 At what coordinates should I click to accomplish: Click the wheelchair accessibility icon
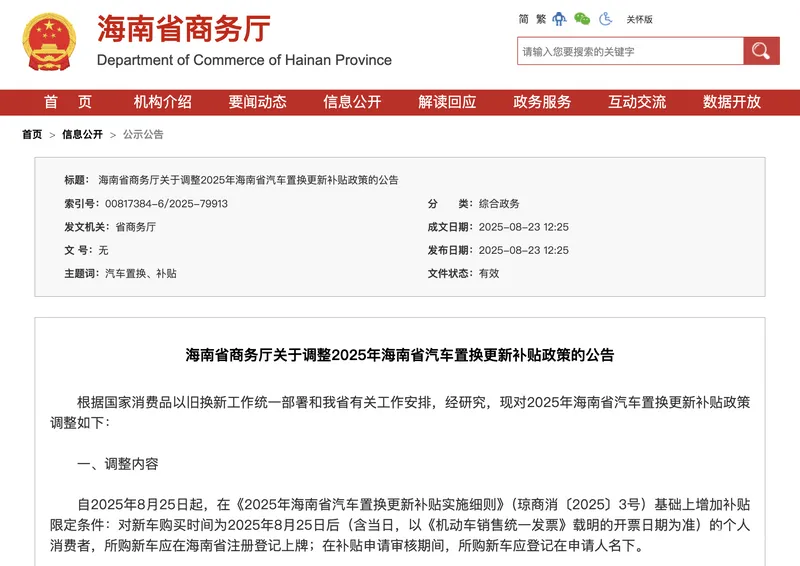606,19
